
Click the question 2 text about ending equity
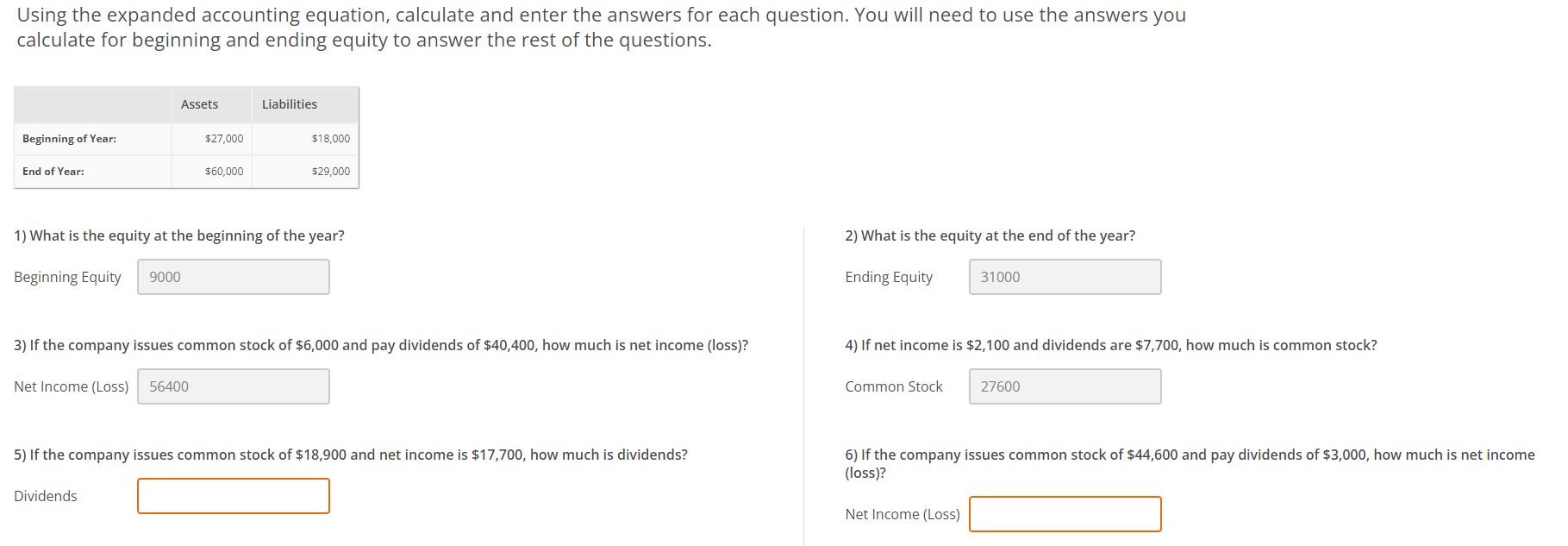(990, 235)
